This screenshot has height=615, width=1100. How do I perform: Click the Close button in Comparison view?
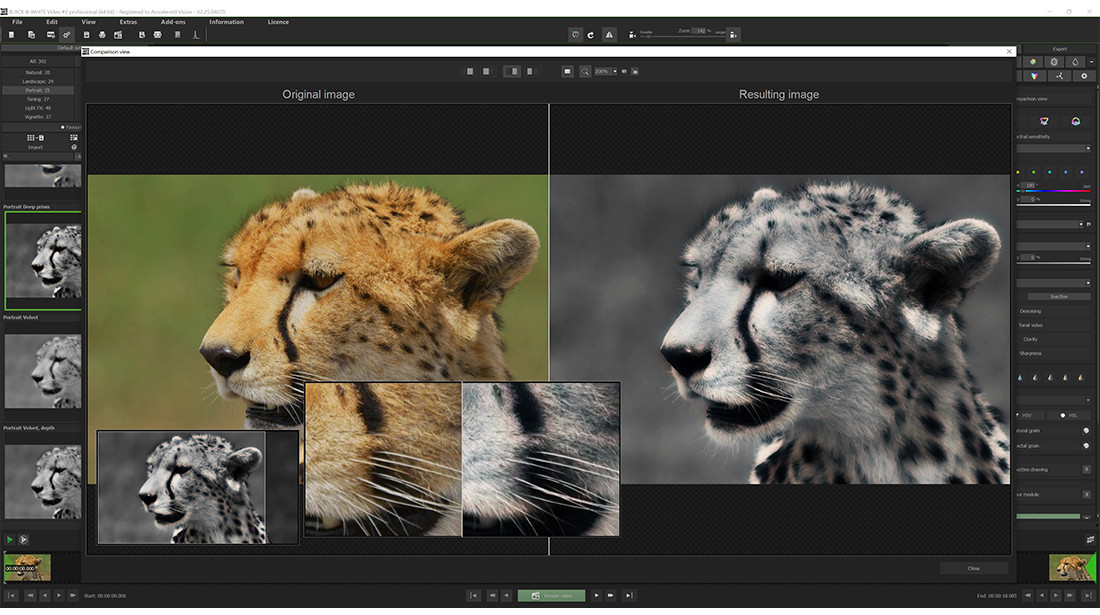click(x=972, y=567)
